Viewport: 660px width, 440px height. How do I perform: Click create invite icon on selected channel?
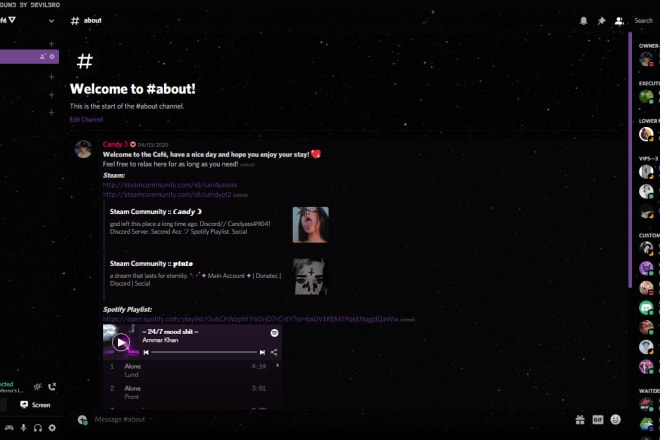click(43, 56)
